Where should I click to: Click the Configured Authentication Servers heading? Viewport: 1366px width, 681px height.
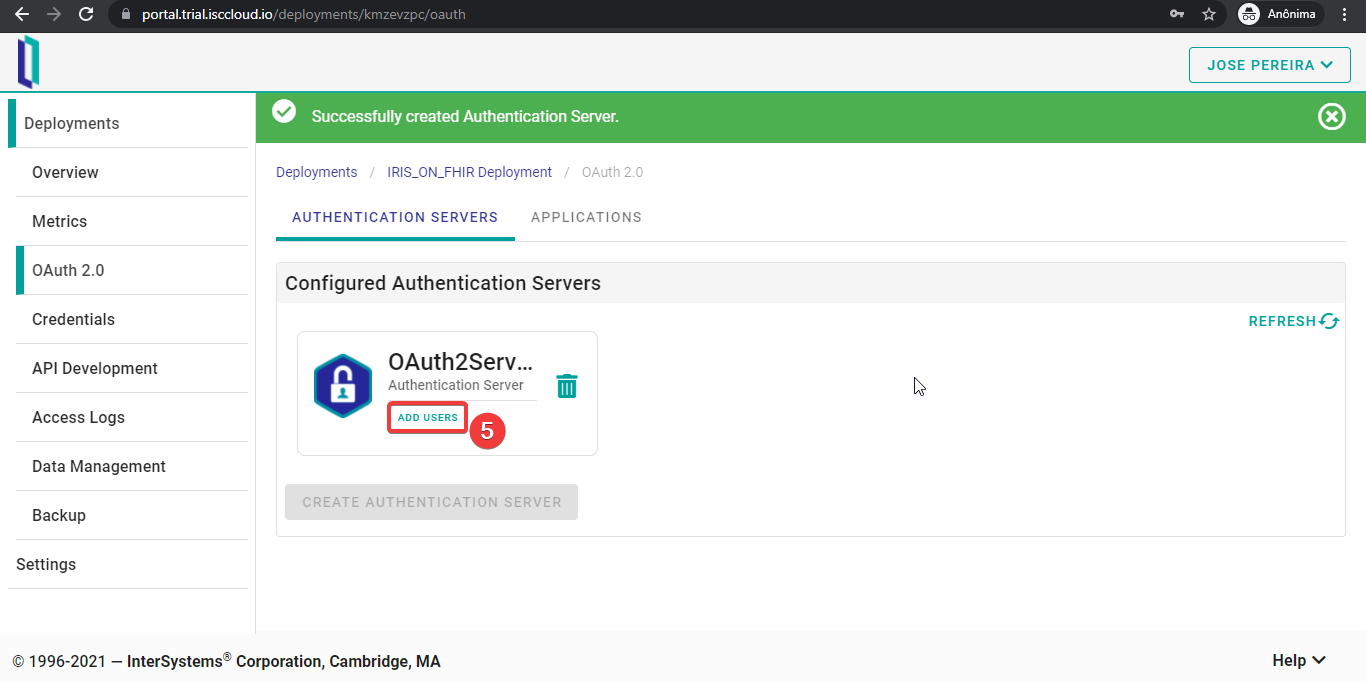[x=443, y=283]
